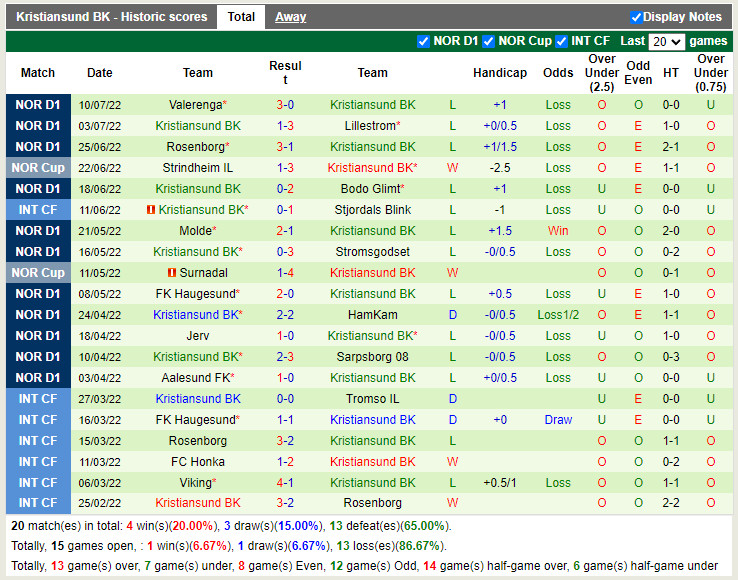Disable the INT CF filter checkbox
The width and height of the screenshot is (738, 580).
561,41
